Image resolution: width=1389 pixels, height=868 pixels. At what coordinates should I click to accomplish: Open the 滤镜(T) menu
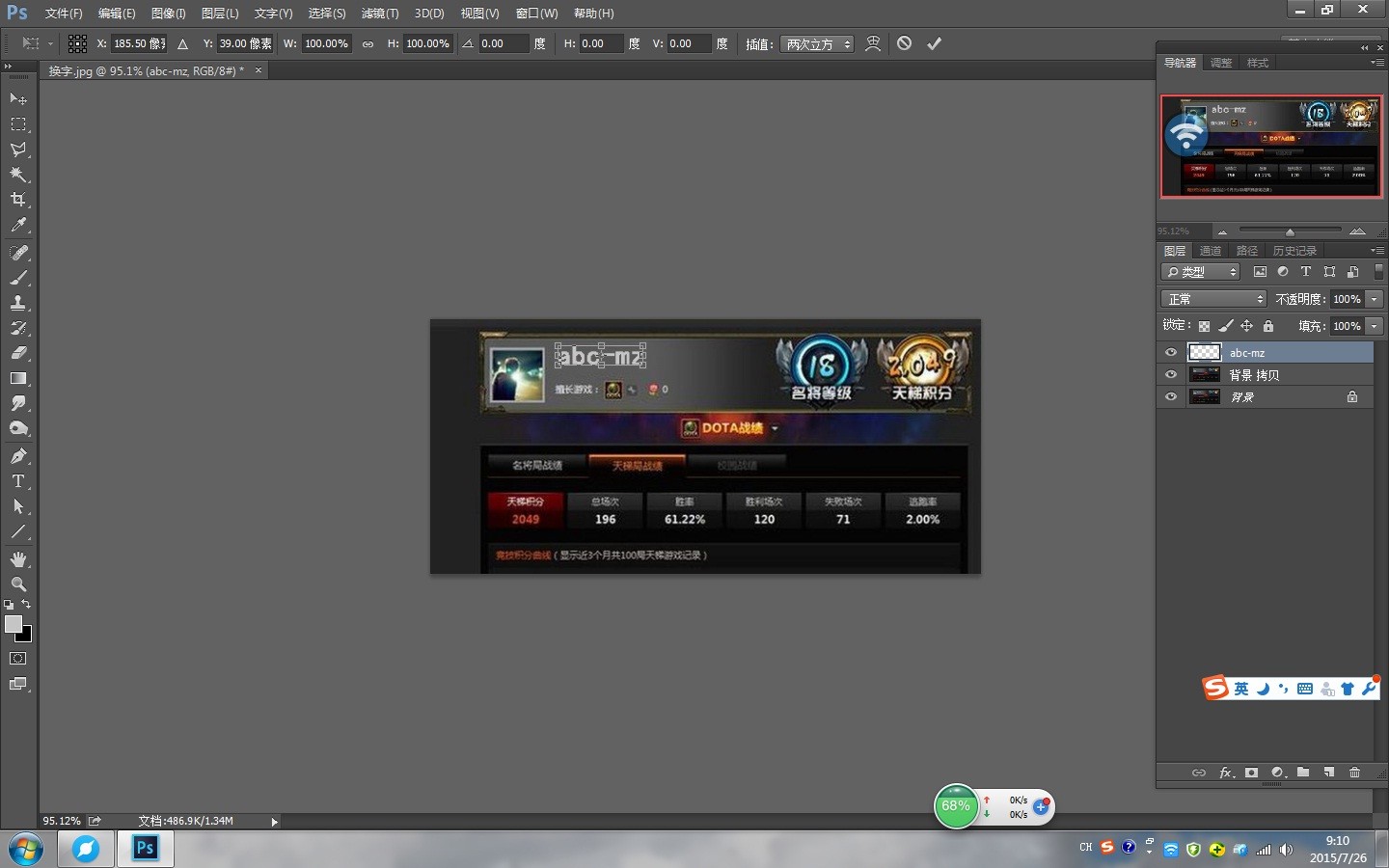click(x=380, y=14)
